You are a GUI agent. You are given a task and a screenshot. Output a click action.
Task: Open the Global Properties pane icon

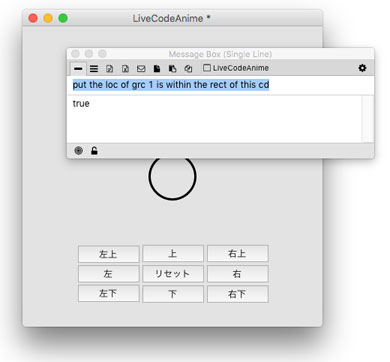point(109,69)
